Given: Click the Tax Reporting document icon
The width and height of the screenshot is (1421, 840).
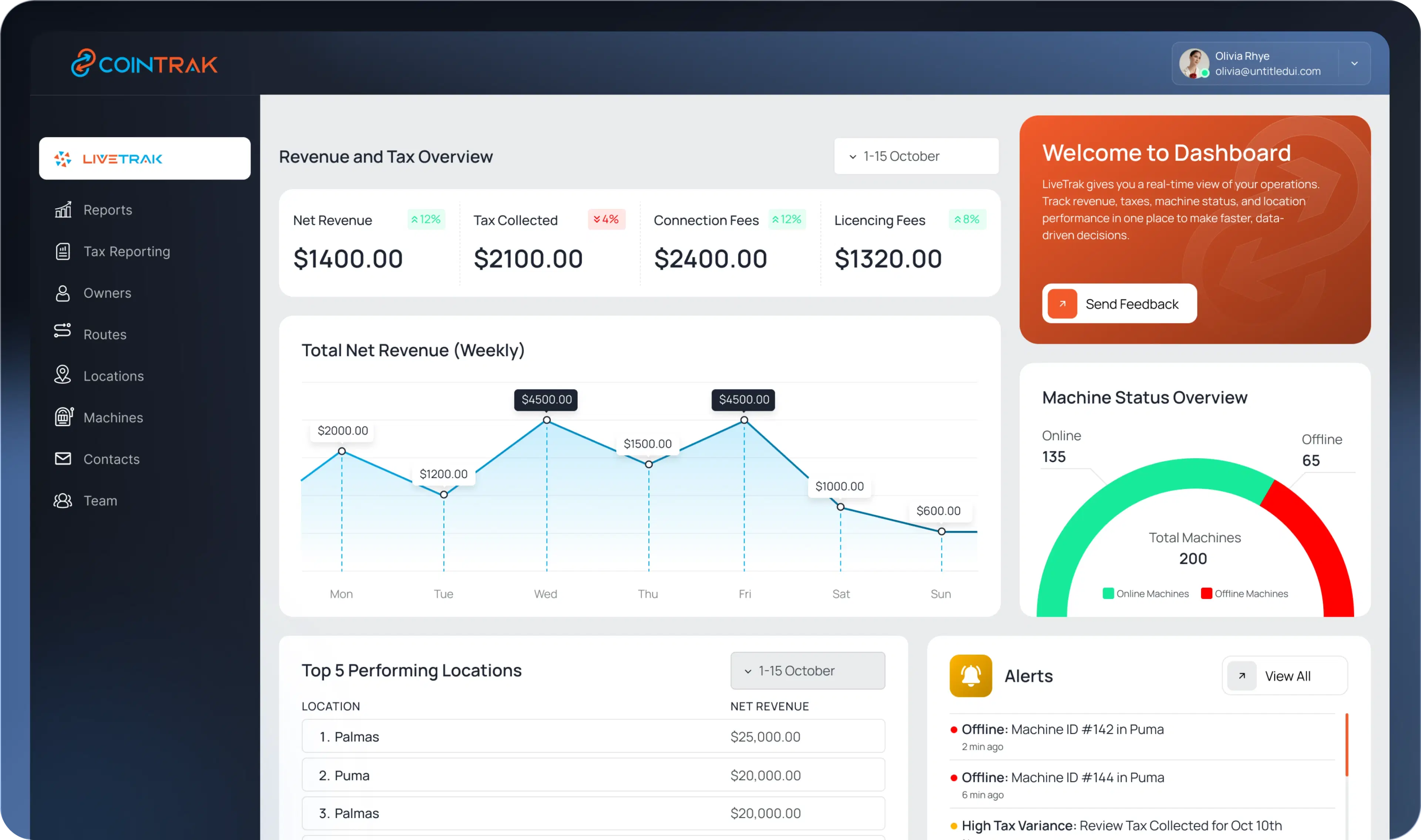Looking at the screenshot, I should click(x=63, y=251).
